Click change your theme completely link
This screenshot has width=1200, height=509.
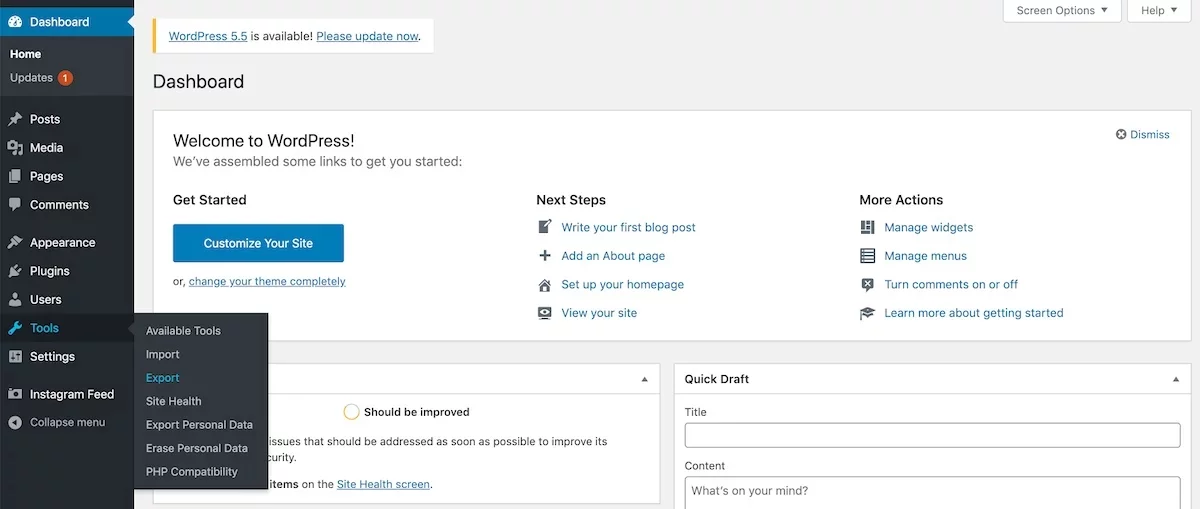[267, 282]
